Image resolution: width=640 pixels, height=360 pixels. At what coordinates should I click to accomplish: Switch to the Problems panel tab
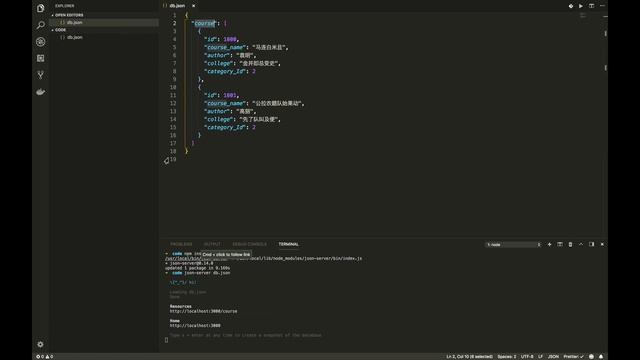pos(181,244)
